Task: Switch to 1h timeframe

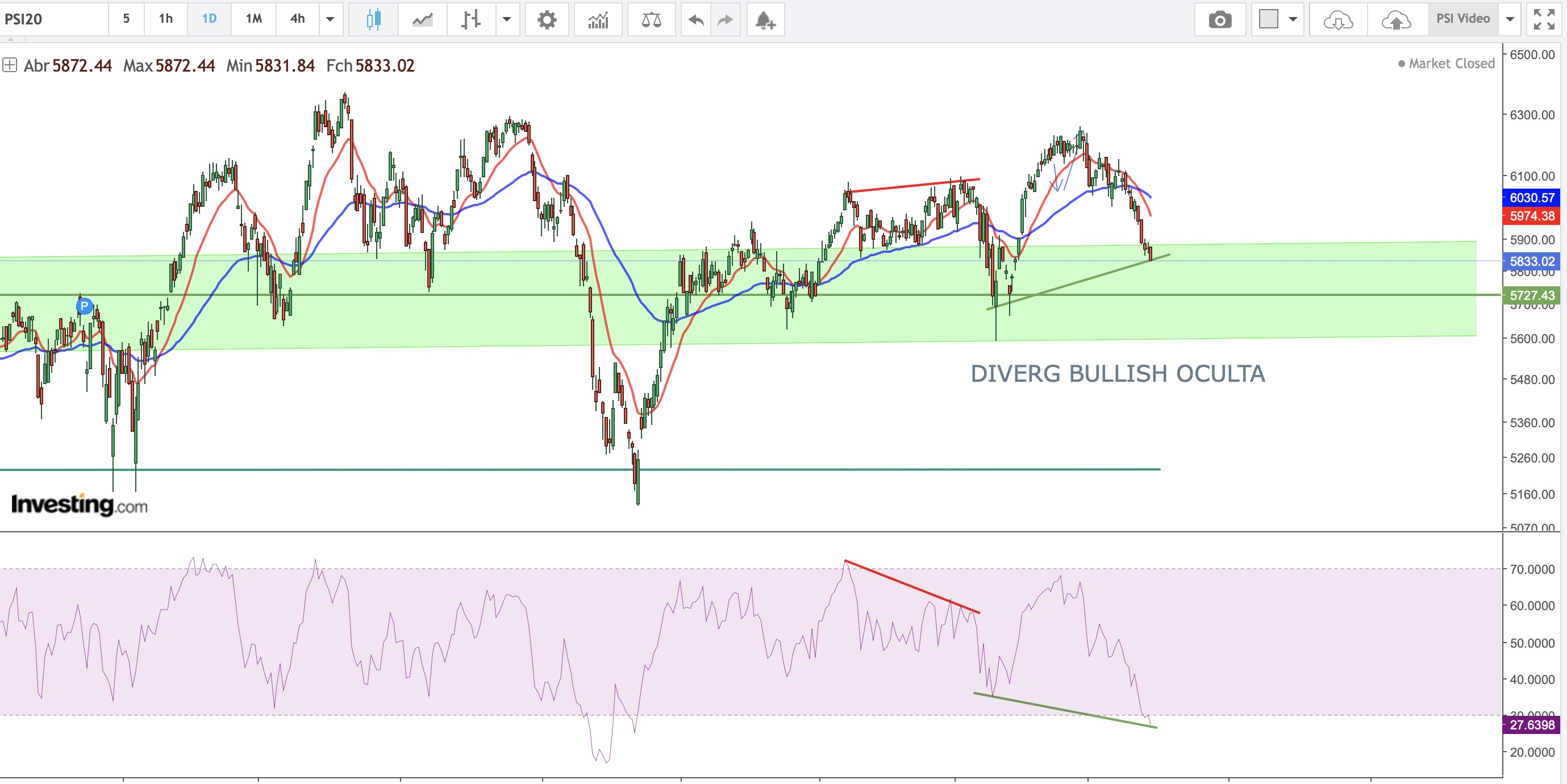Action: (x=165, y=19)
